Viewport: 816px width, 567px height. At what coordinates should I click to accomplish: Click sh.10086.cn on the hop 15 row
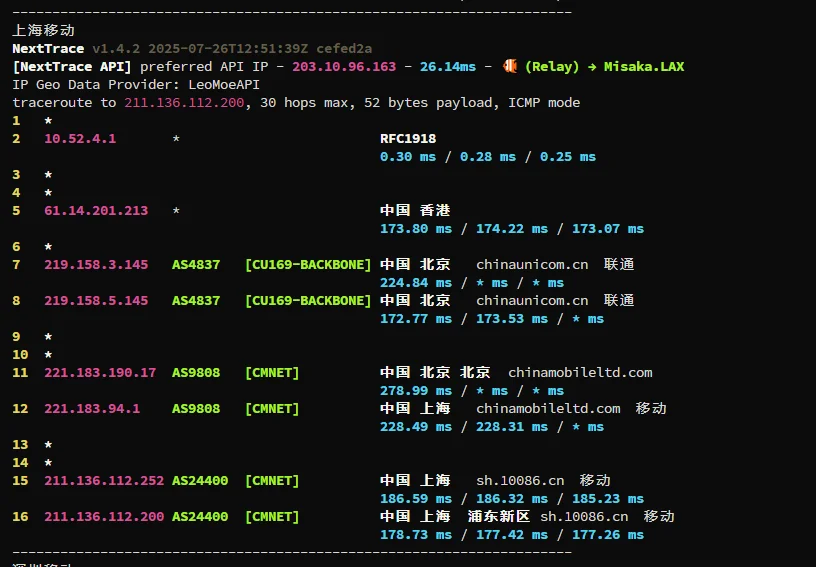pyautogui.click(x=520, y=481)
